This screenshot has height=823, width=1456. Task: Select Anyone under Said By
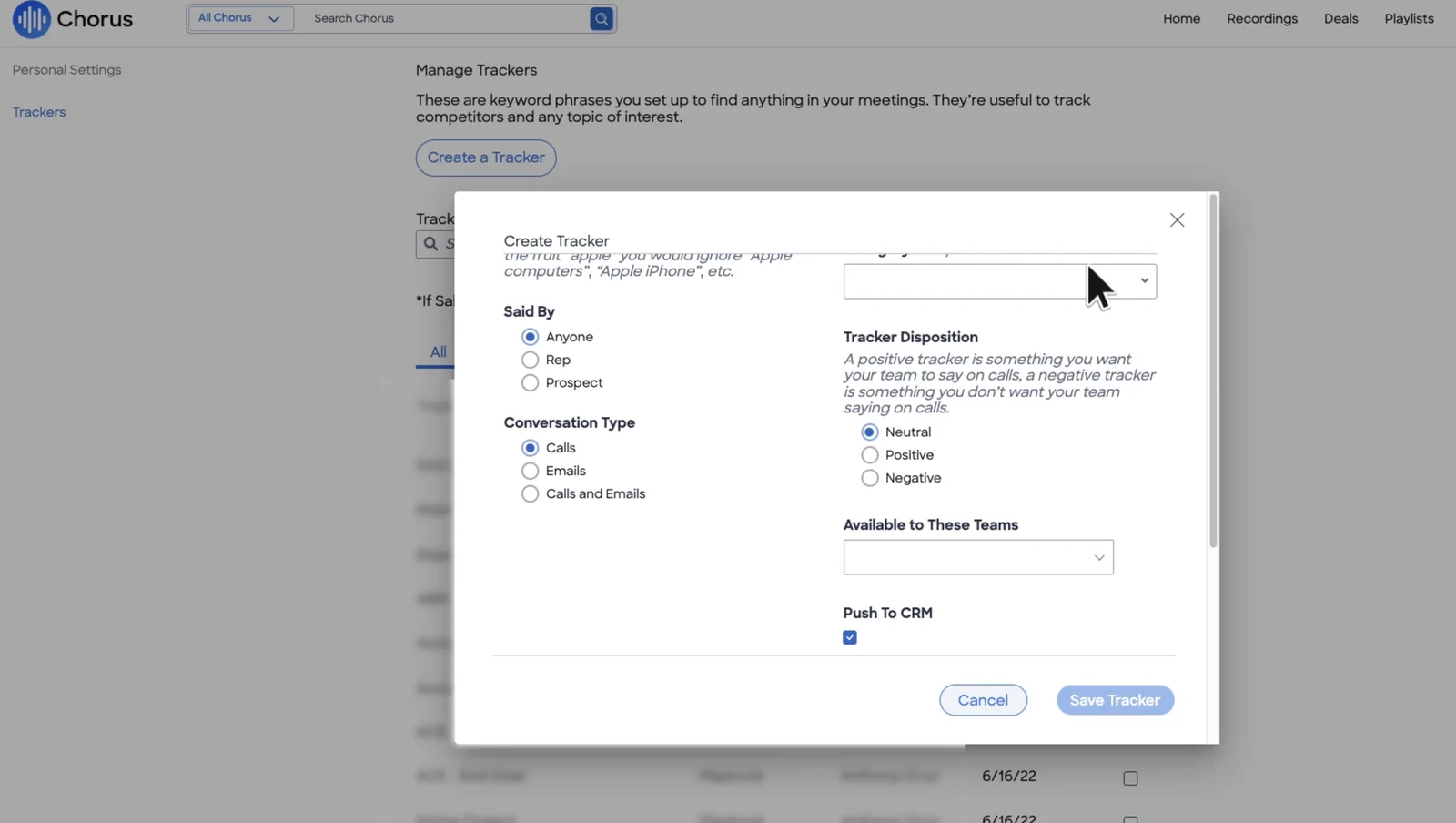[530, 337]
